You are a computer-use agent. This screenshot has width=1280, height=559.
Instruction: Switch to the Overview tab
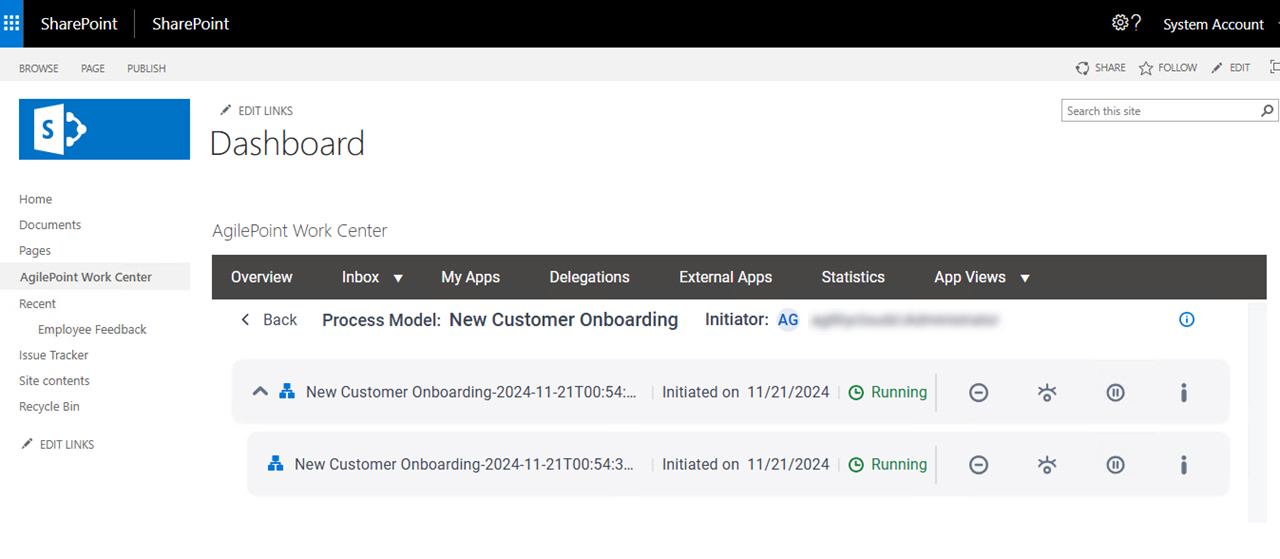point(262,277)
